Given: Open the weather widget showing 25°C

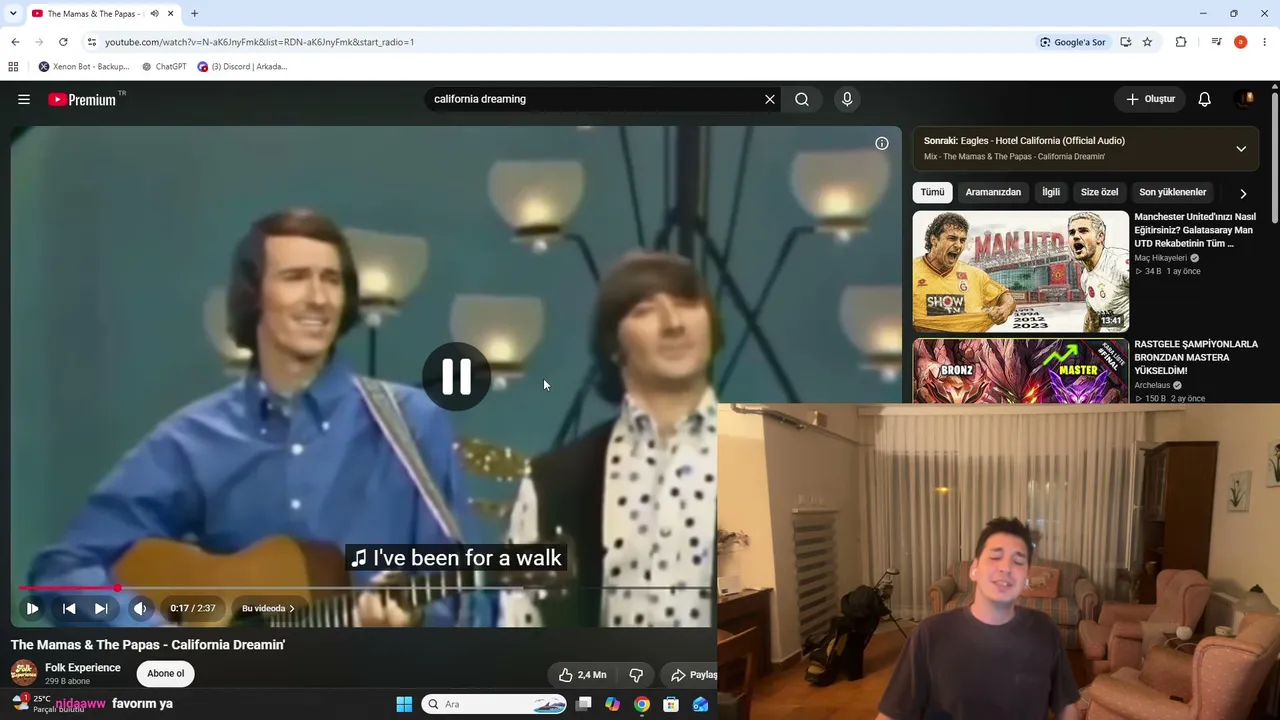Looking at the screenshot, I should click(x=50, y=703).
